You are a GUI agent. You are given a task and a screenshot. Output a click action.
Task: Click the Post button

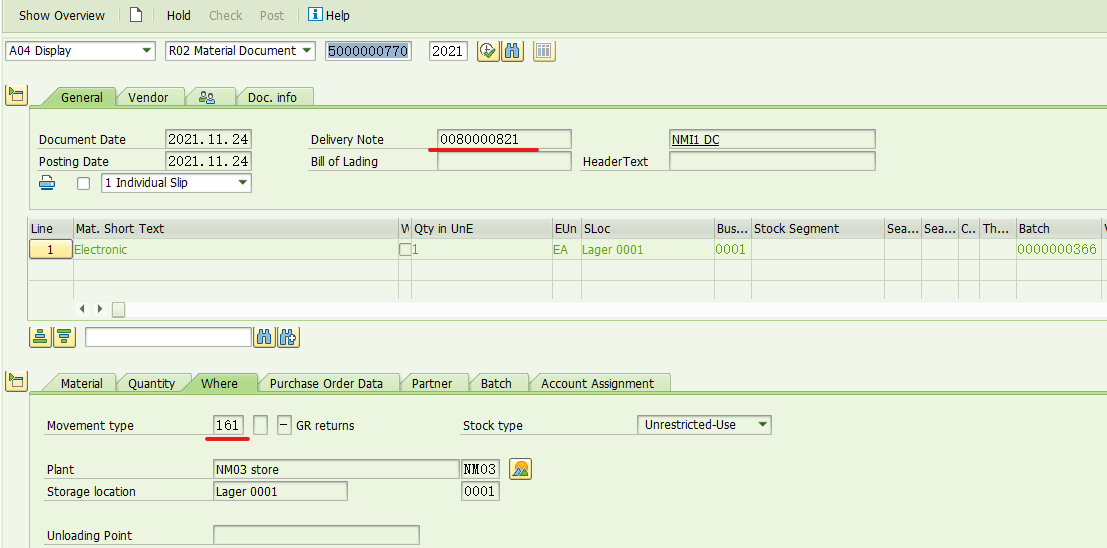point(273,16)
